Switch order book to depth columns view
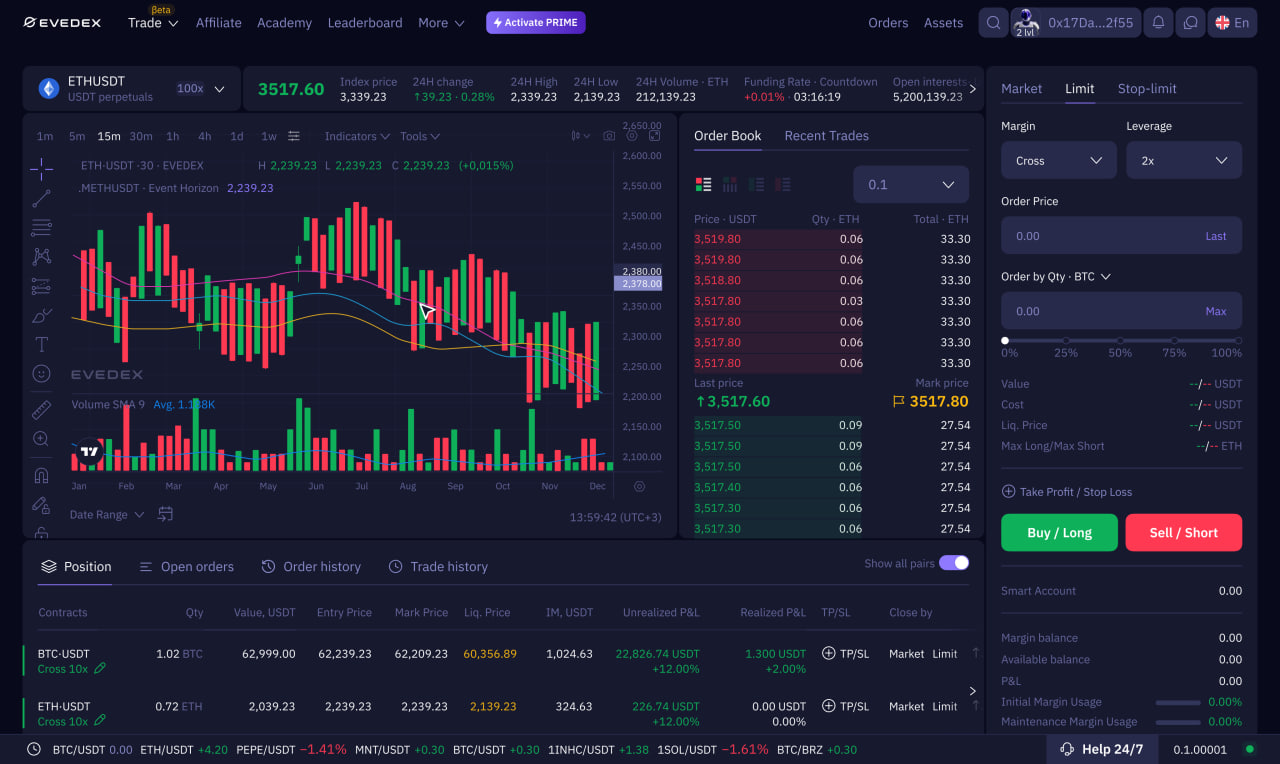This screenshot has width=1280, height=764. pos(730,184)
